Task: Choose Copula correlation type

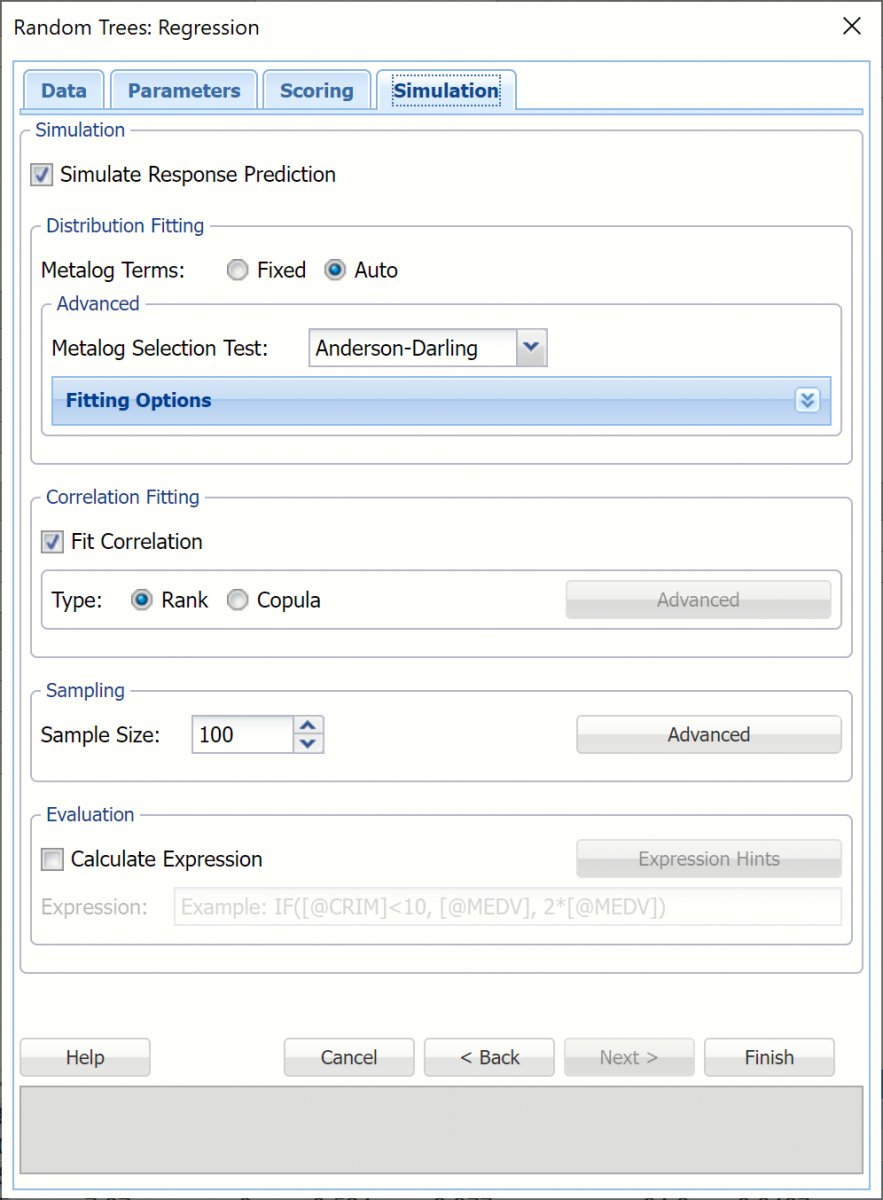Action: pyautogui.click(x=237, y=600)
